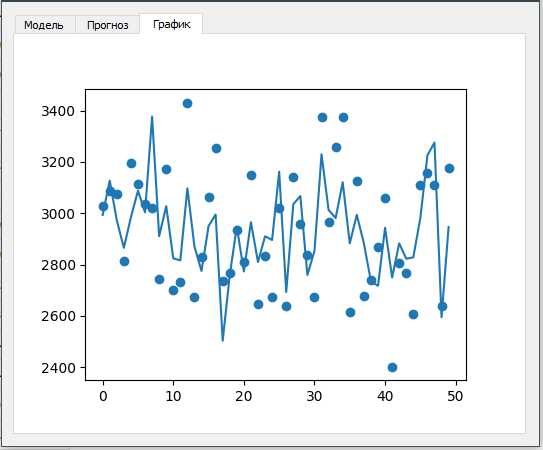Switch to the Модель tab

[x=44, y=25]
